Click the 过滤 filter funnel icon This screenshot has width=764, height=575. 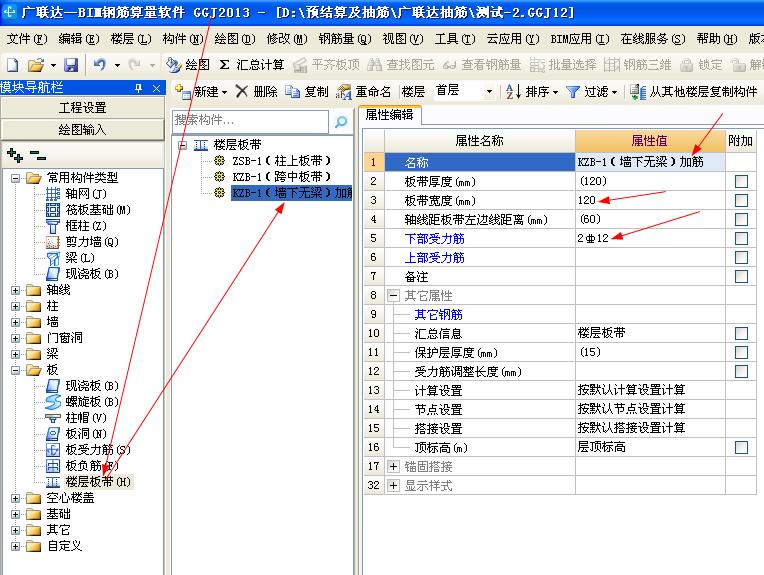(573, 92)
